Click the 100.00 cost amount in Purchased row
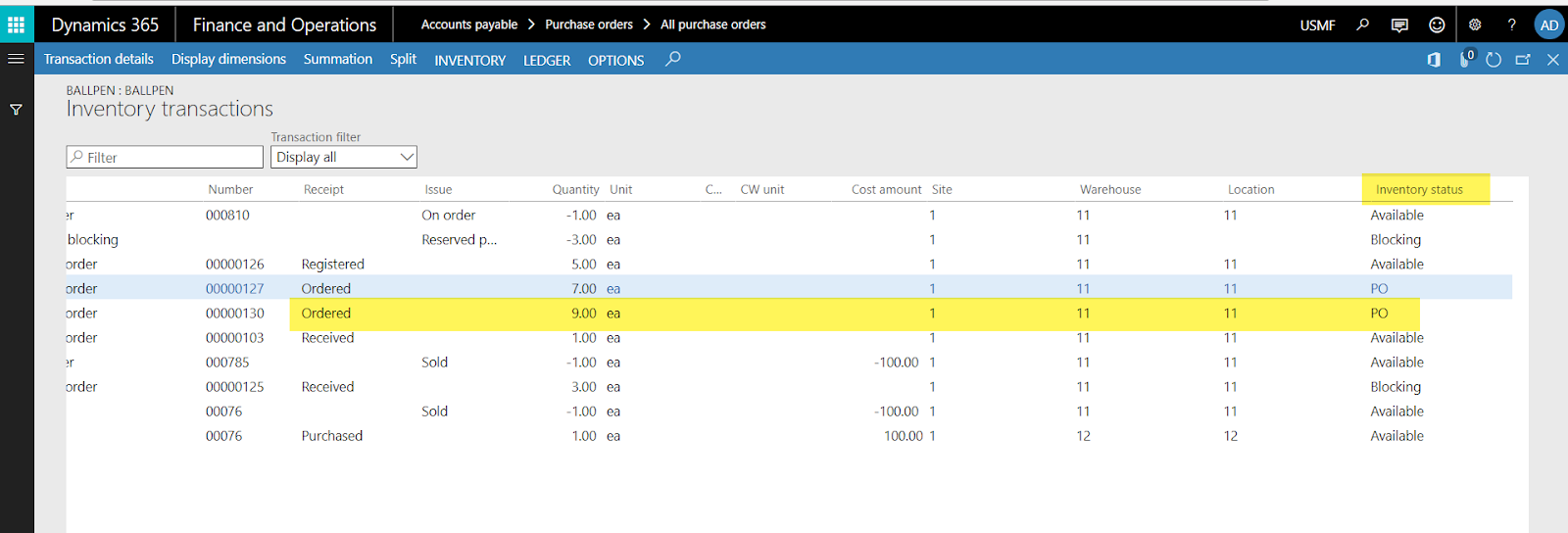Screen dimensions: 1568x533 904,435
